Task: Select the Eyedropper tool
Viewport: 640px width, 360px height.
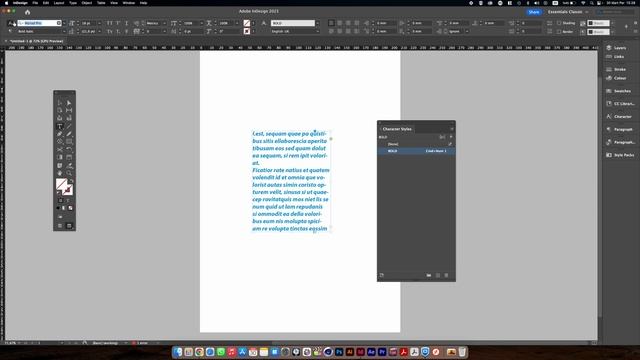Action: point(69,165)
